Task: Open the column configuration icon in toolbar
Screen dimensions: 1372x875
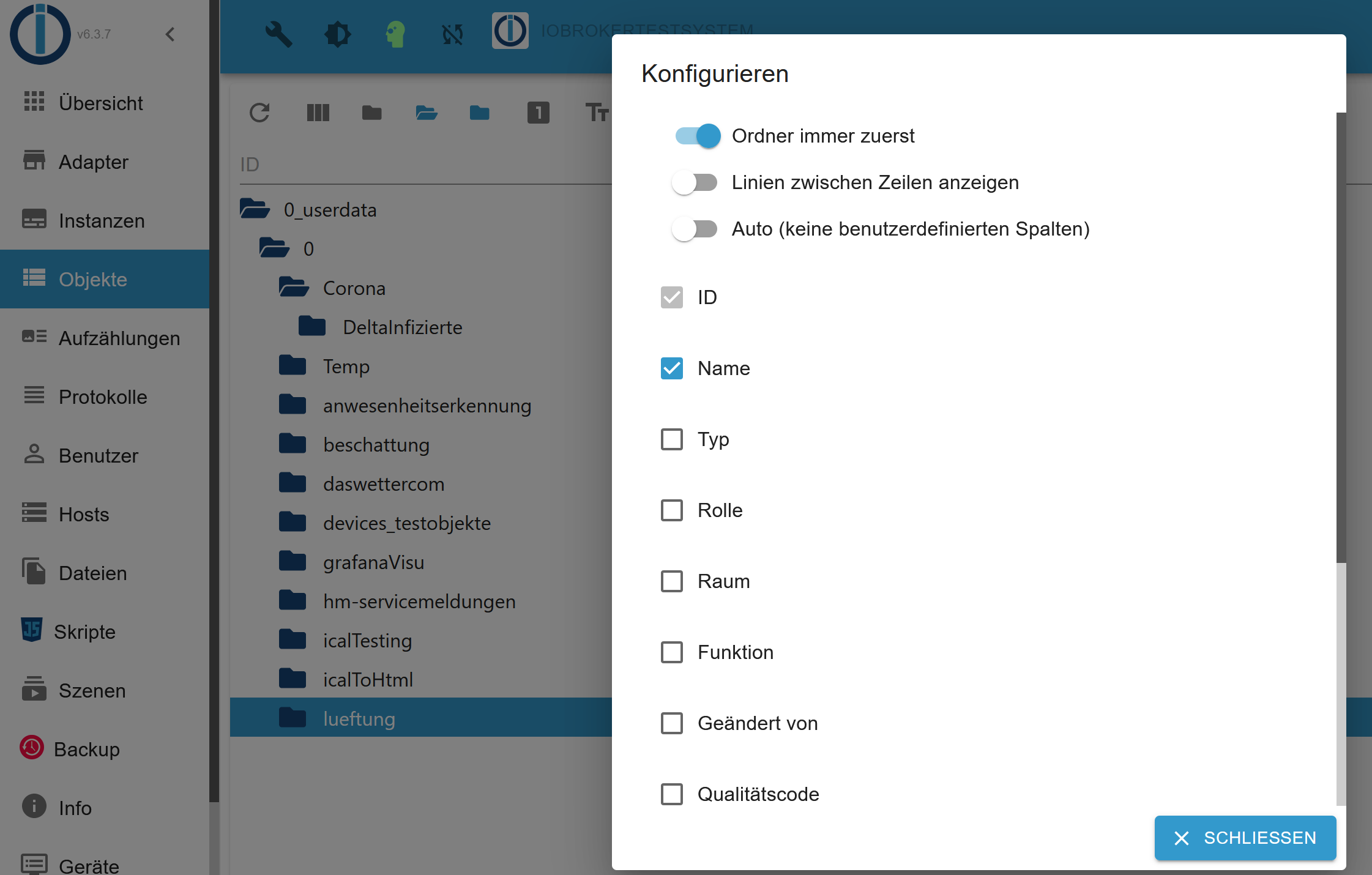Action: pyautogui.click(x=318, y=113)
